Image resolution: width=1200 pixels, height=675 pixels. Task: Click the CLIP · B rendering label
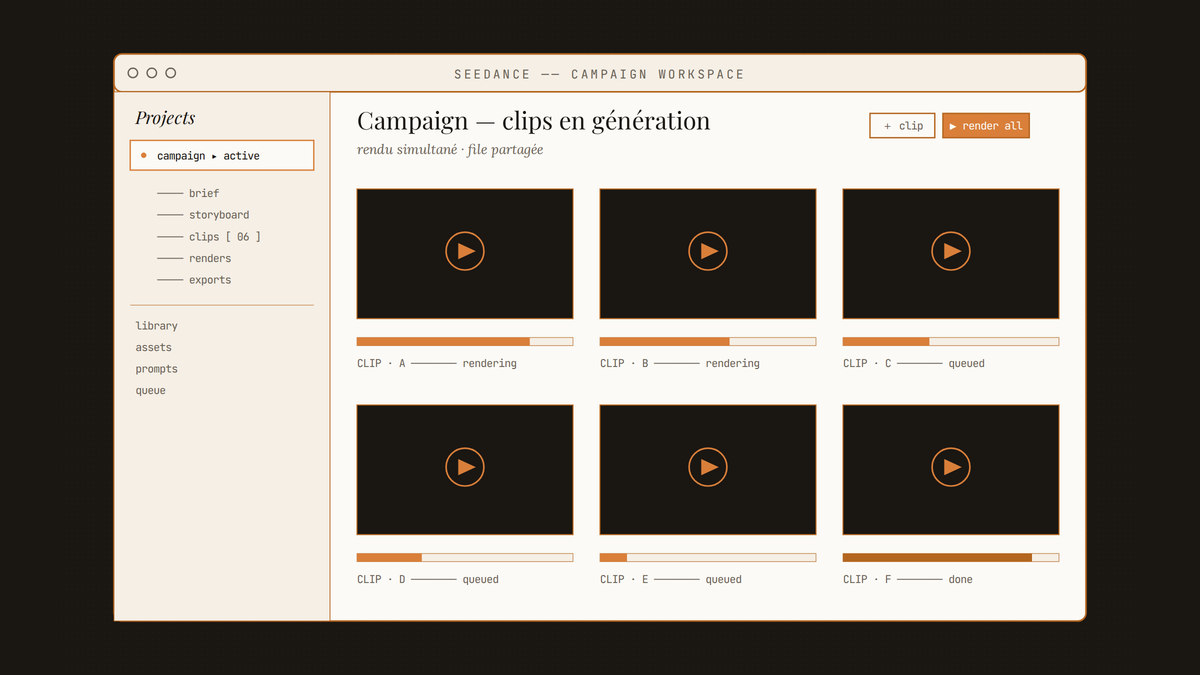click(680, 364)
